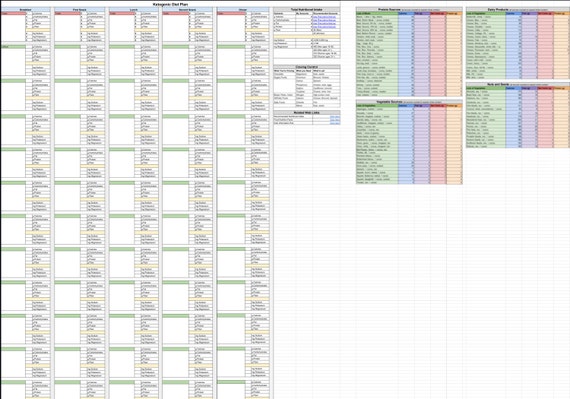Click the Lunch column header
The image size is (570, 399).
(x=133, y=10)
